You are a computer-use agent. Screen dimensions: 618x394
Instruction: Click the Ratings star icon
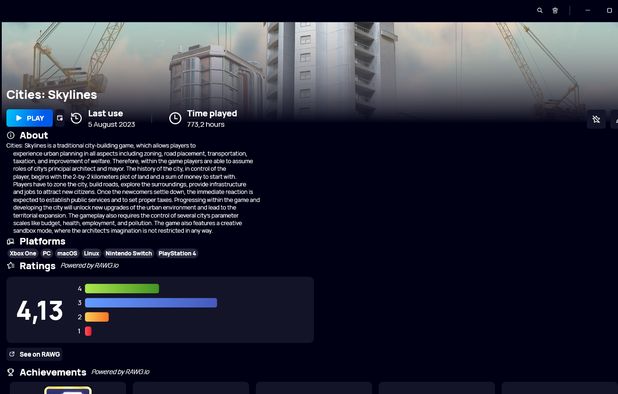tap(11, 266)
